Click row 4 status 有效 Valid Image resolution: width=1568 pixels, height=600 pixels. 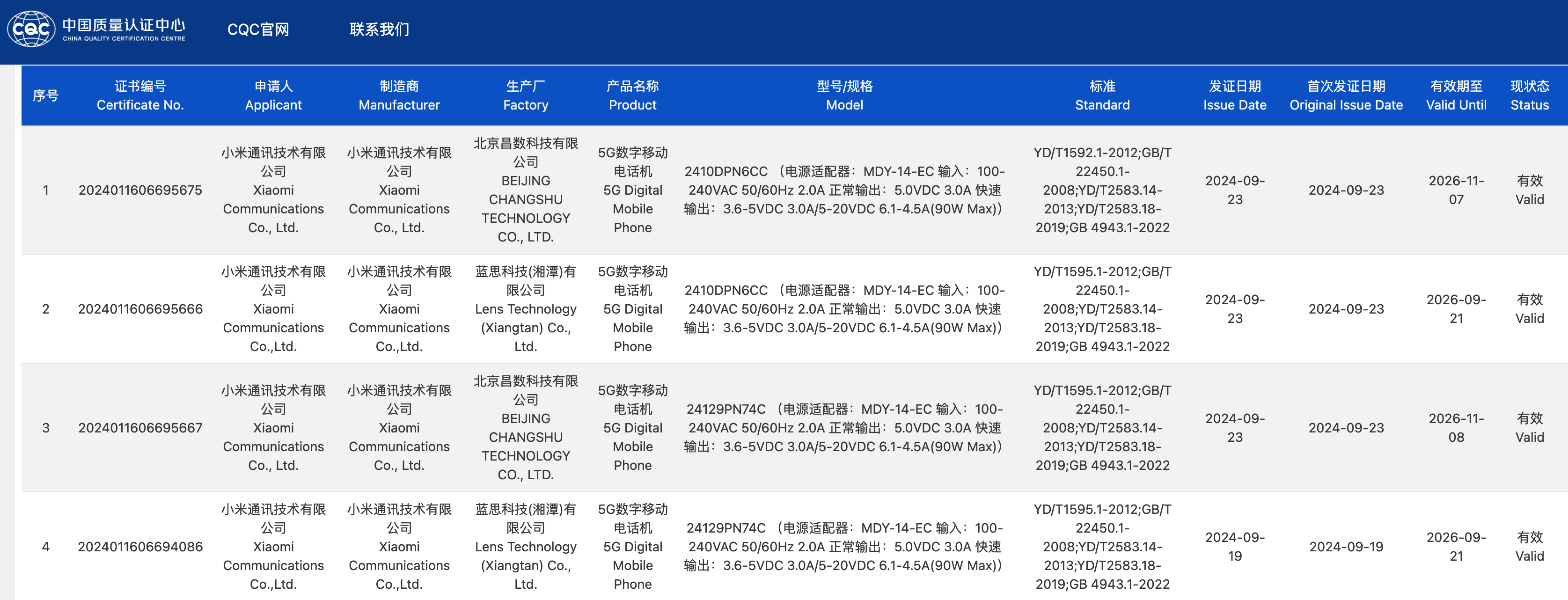point(1530,547)
